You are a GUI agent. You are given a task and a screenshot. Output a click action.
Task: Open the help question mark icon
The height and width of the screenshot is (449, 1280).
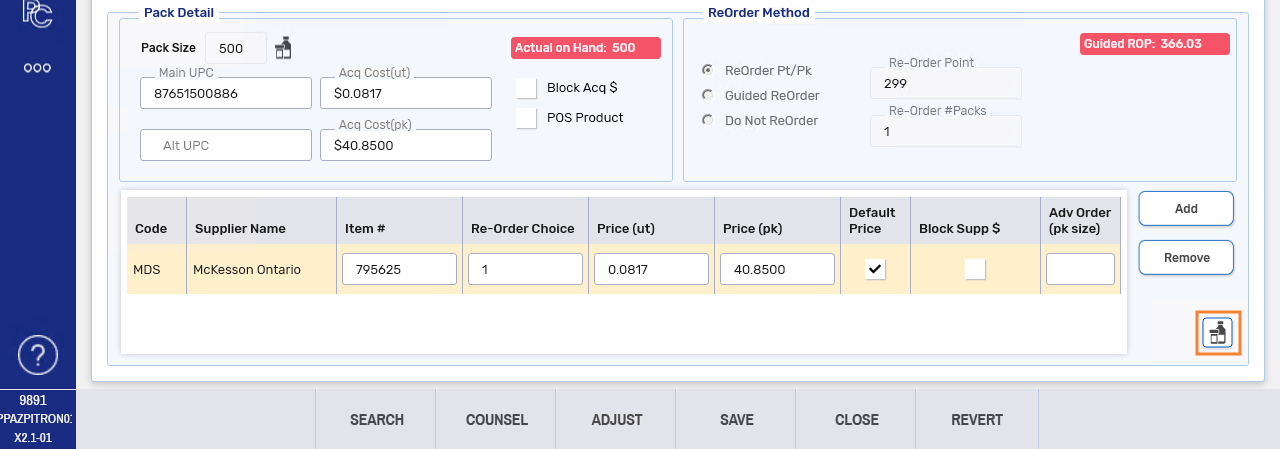click(38, 354)
